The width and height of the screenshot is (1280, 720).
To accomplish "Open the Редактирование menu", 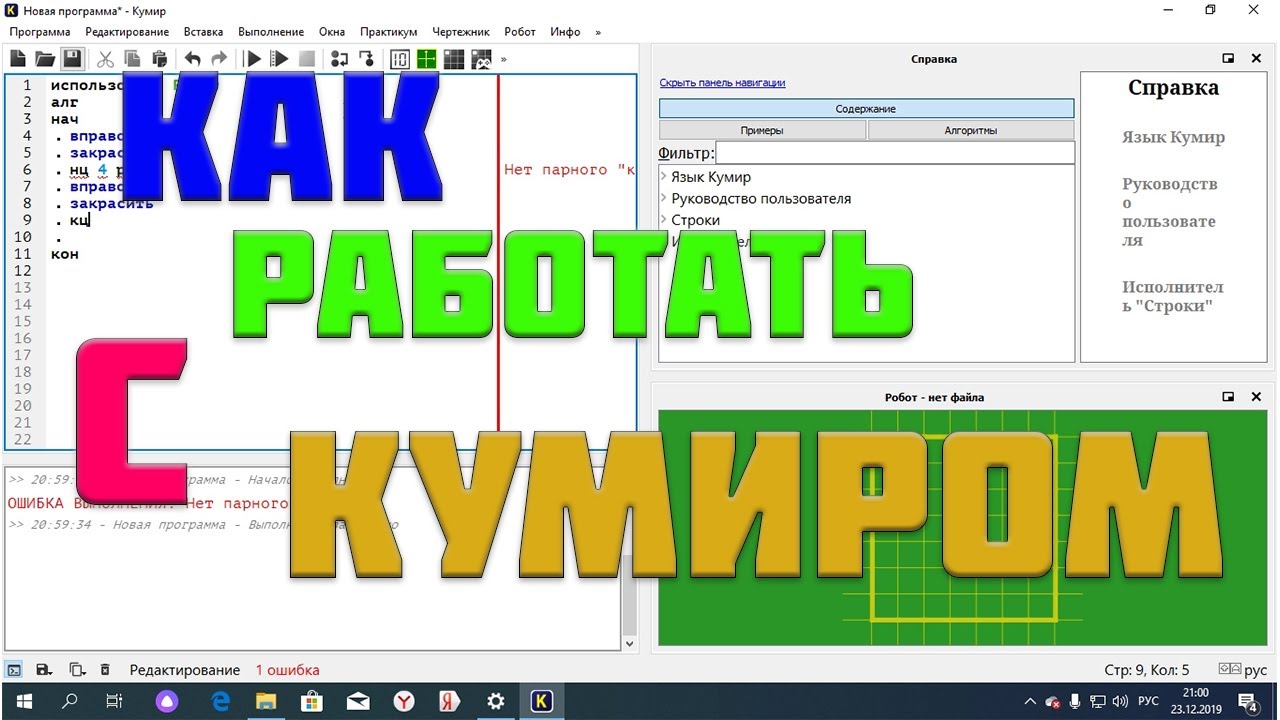I will pyautogui.click(x=127, y=32).
